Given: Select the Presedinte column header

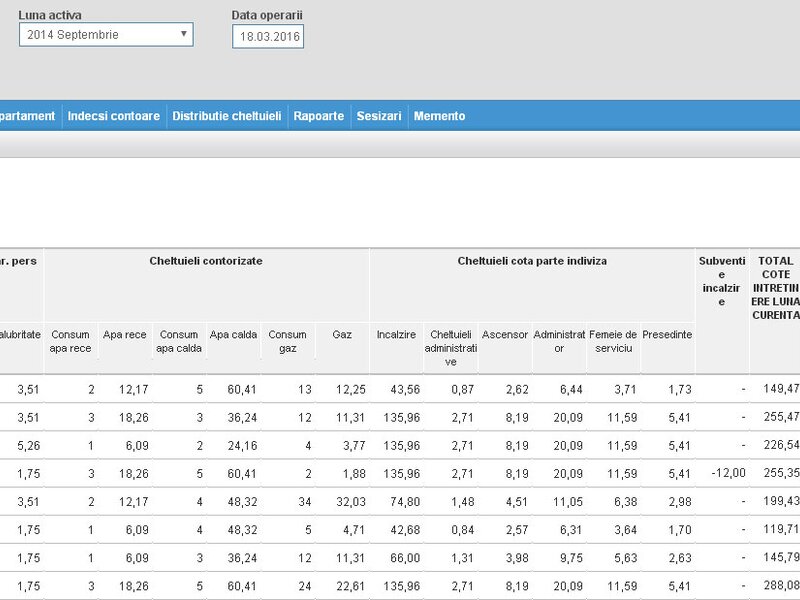Looking at the screenshot, I should [x=667, y=335].
